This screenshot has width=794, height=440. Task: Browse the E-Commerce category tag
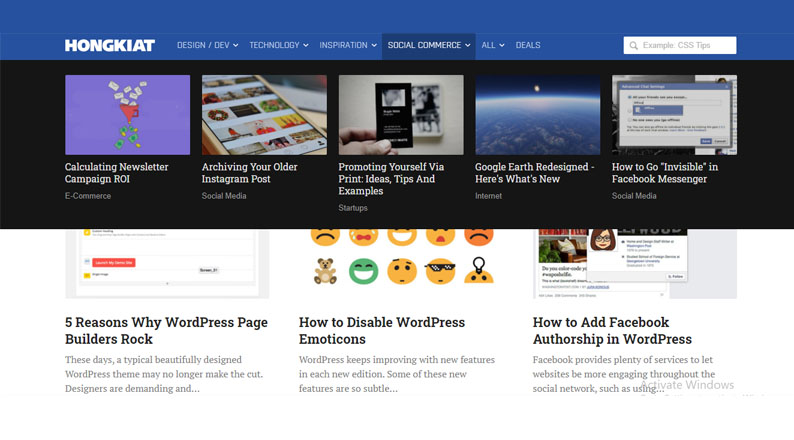88,196
